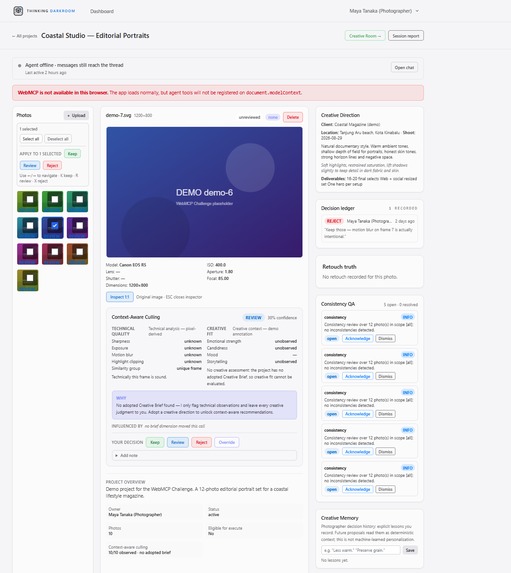
Task: Open the Dashboard nav item
Action: coord(102,11)
